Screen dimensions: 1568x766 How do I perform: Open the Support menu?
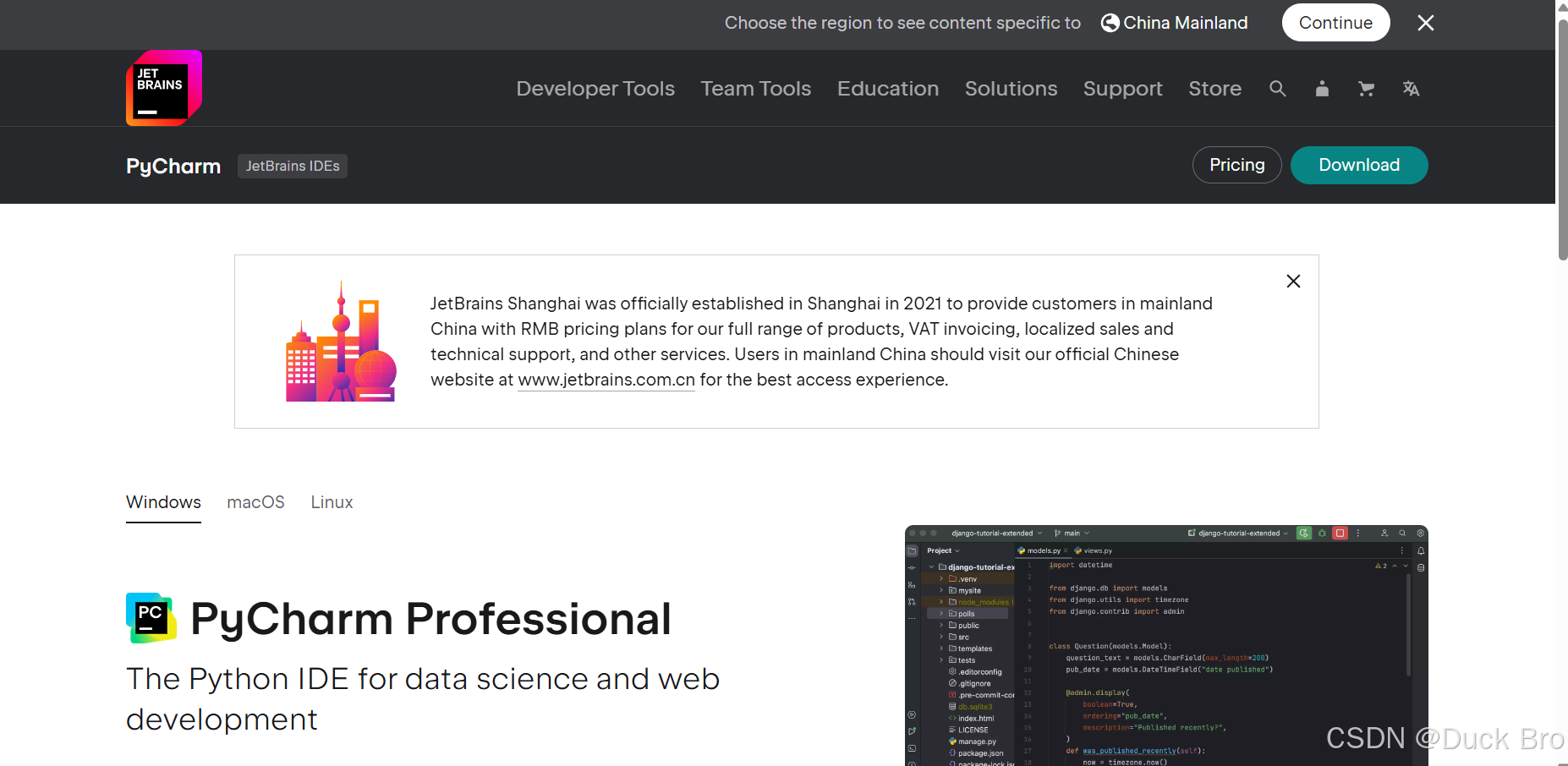coord(1123,89)
